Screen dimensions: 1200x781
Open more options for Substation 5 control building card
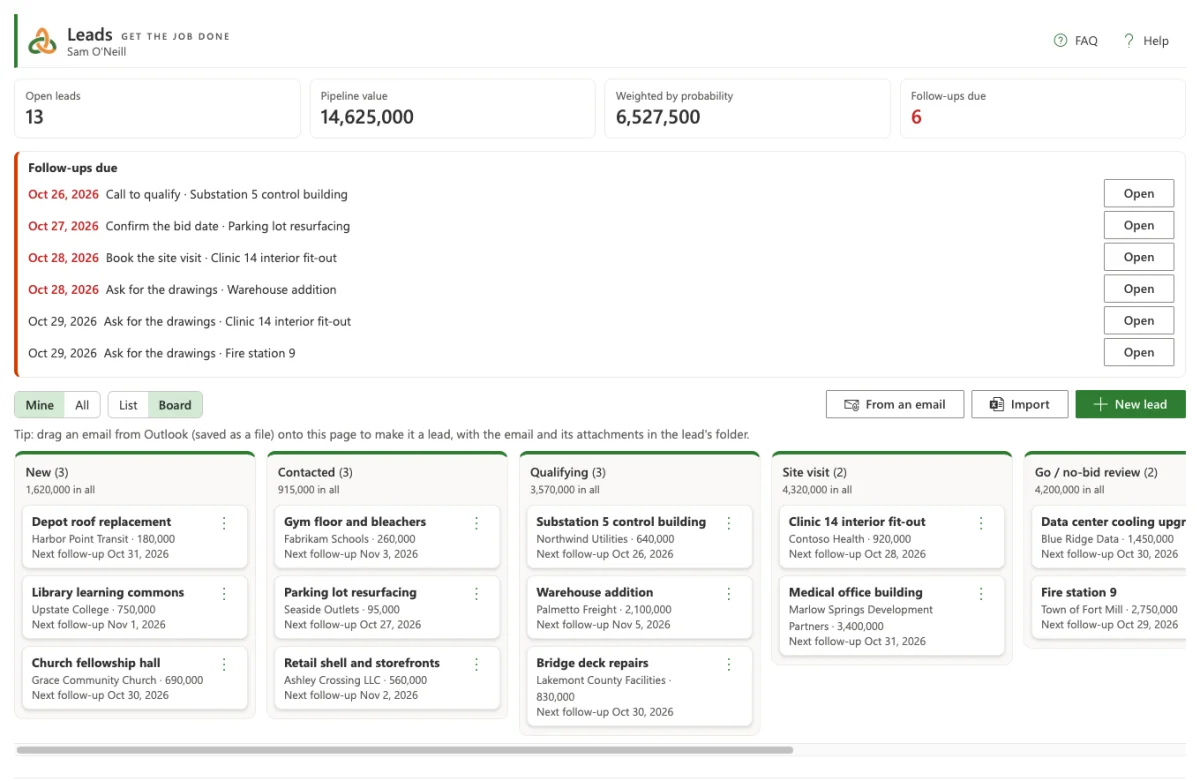pyautogui.click(x=729, y=523)
